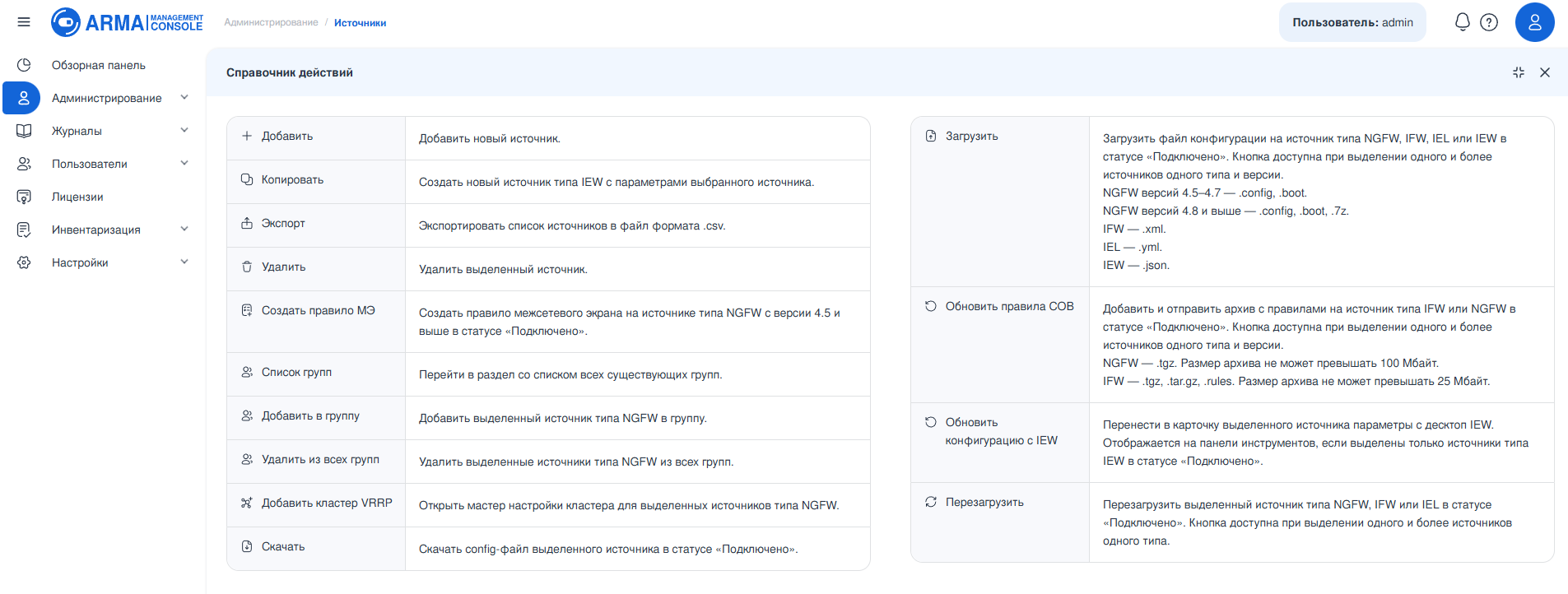Click the notifications bell icon
The height and width of the screenshot is (594, 1568).
point(1463,22)
